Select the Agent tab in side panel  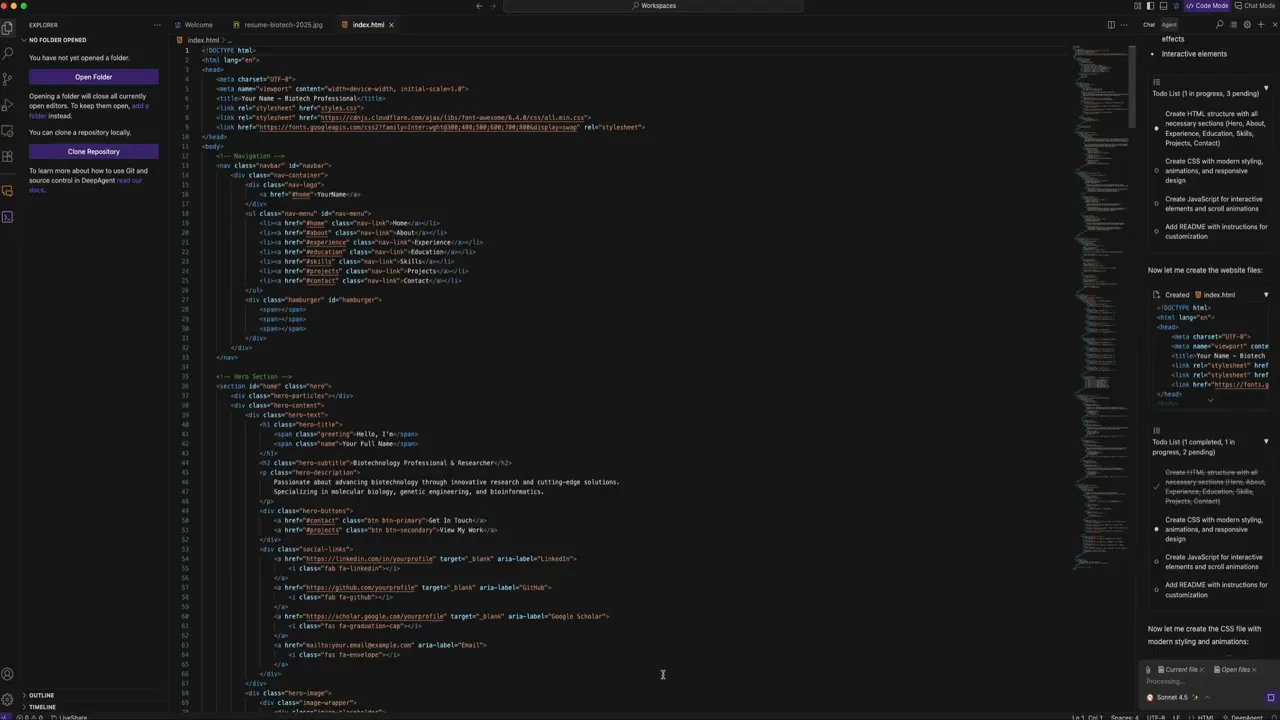tap(1168, 25)
